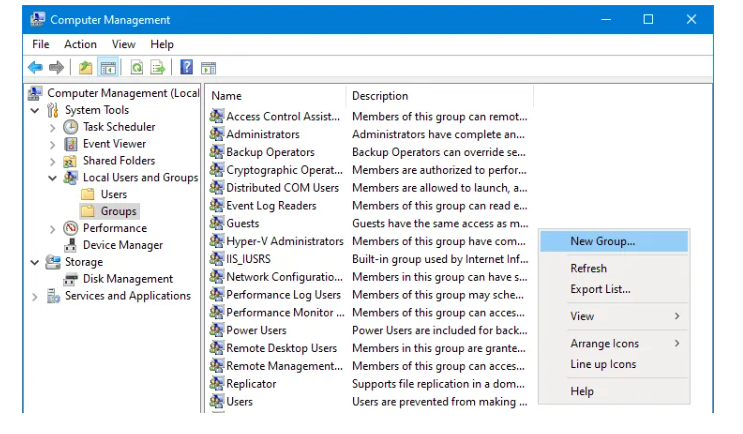Expand the Performance node

pyautogui.click(x=52, y=229)
